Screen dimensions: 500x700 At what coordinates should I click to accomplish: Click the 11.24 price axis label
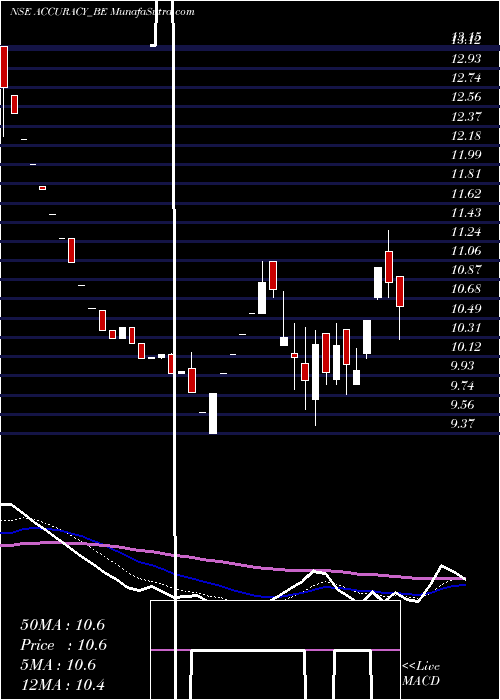pyautogui.click(x=466, y=232)
